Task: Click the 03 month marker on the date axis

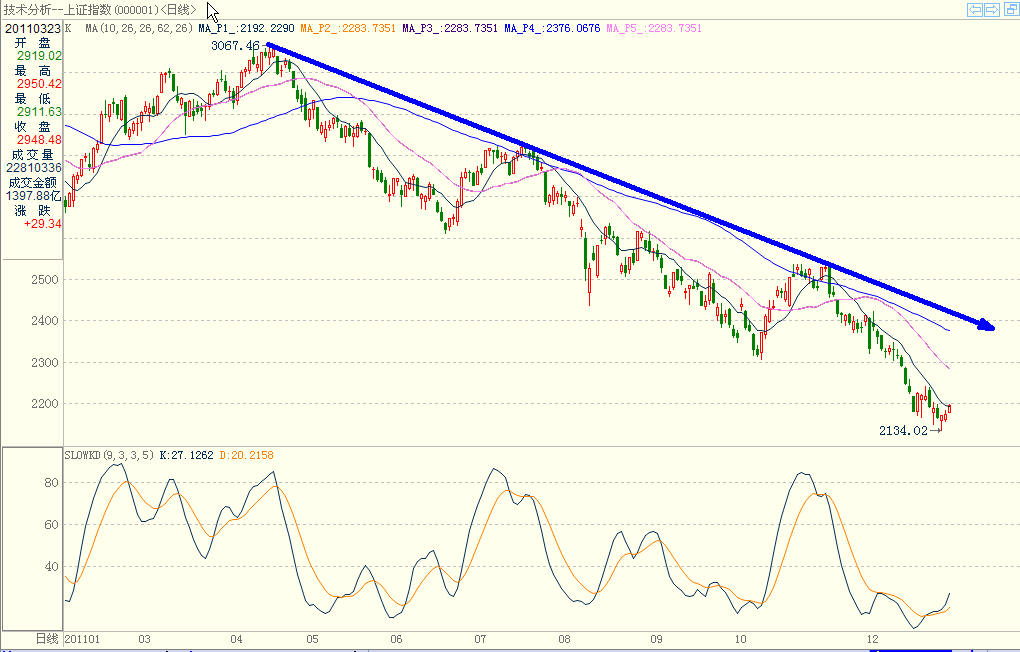Action: click(x=144, y=640)
